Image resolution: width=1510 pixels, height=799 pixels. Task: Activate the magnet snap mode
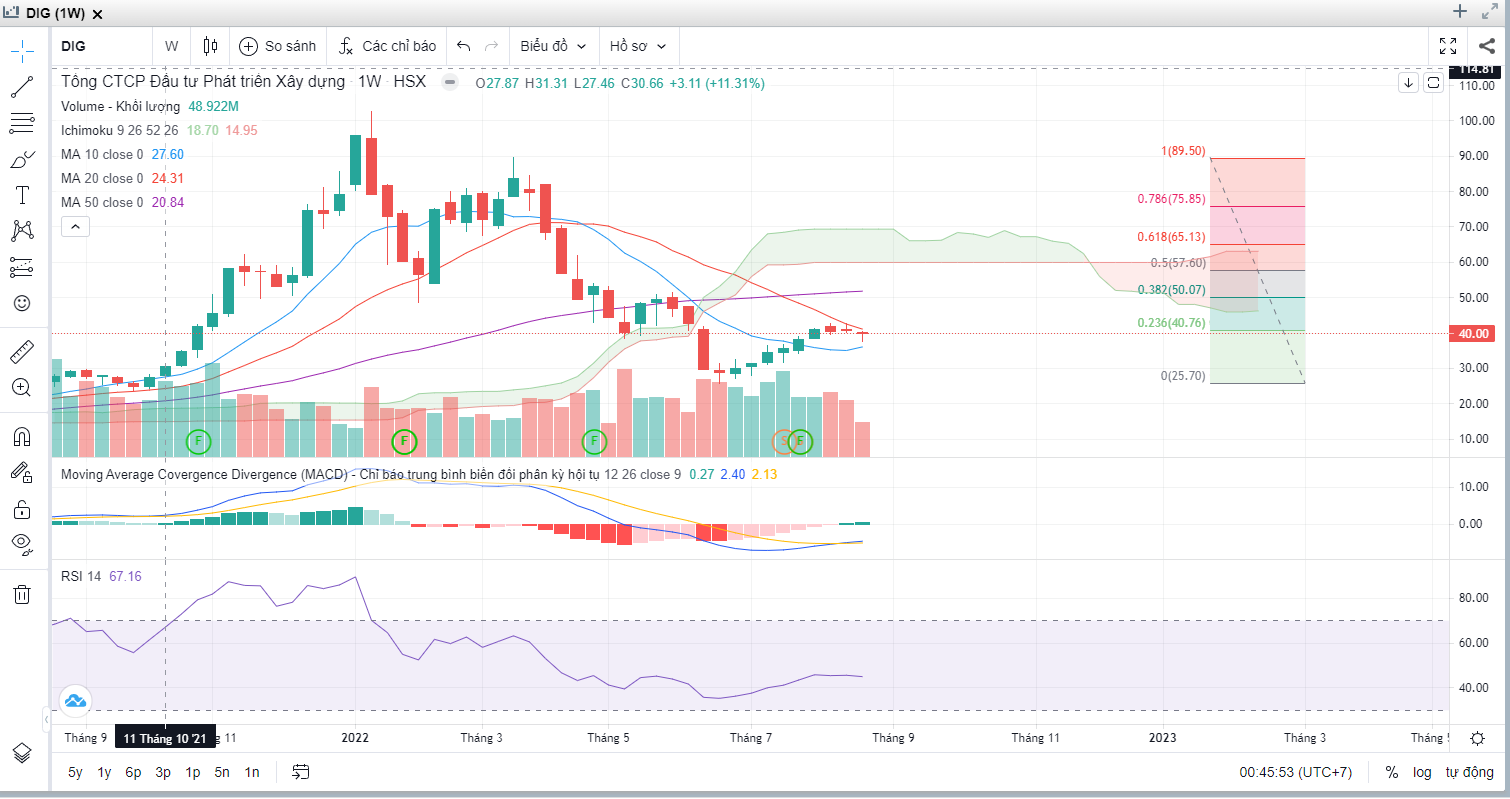coord(22,436)
